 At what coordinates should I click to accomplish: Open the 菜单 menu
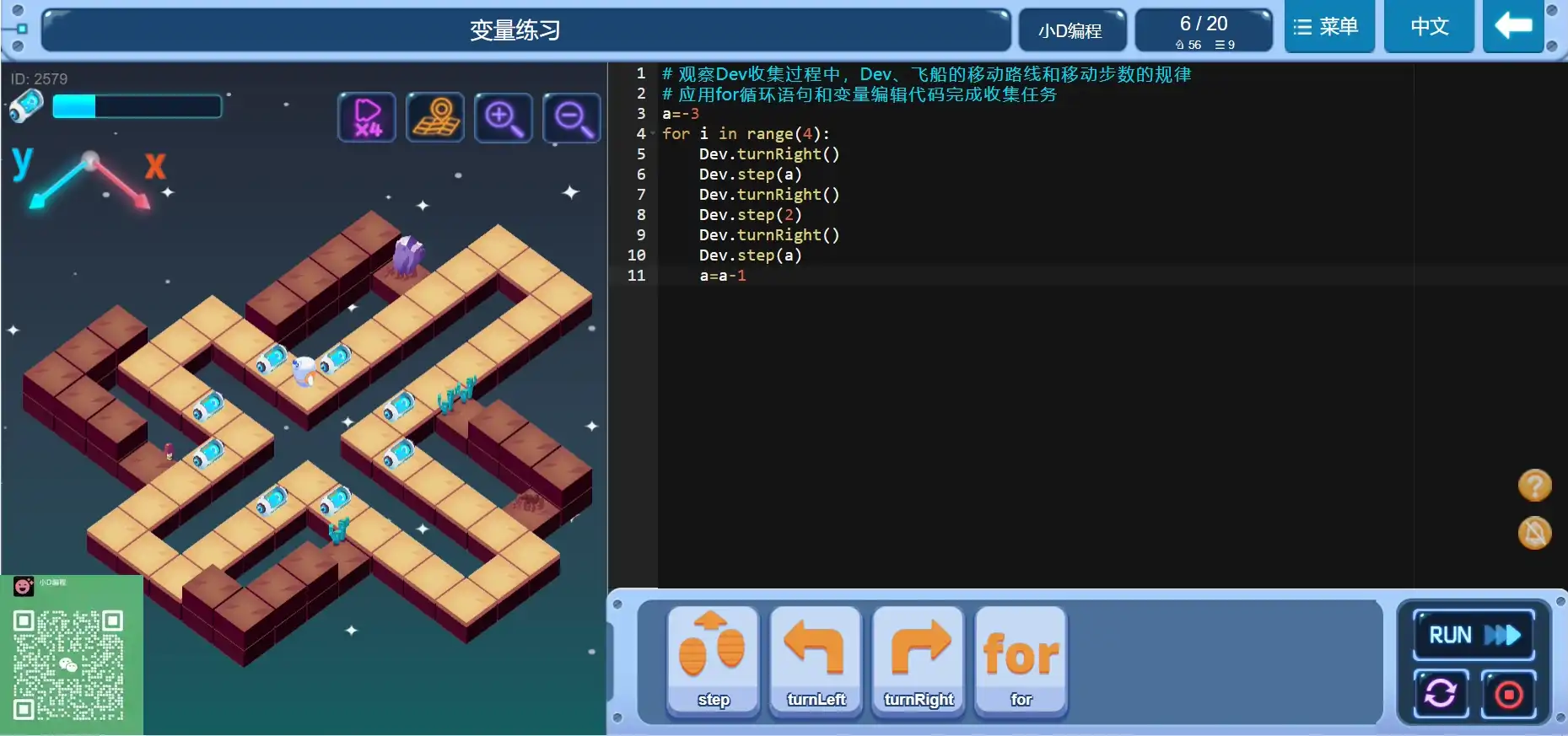click(1328, 28)
